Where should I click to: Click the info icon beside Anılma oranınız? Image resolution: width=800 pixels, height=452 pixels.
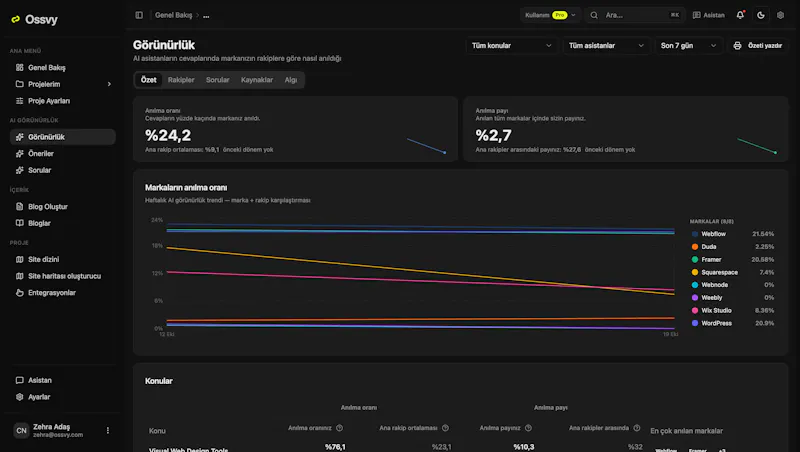tap(339, 428)
